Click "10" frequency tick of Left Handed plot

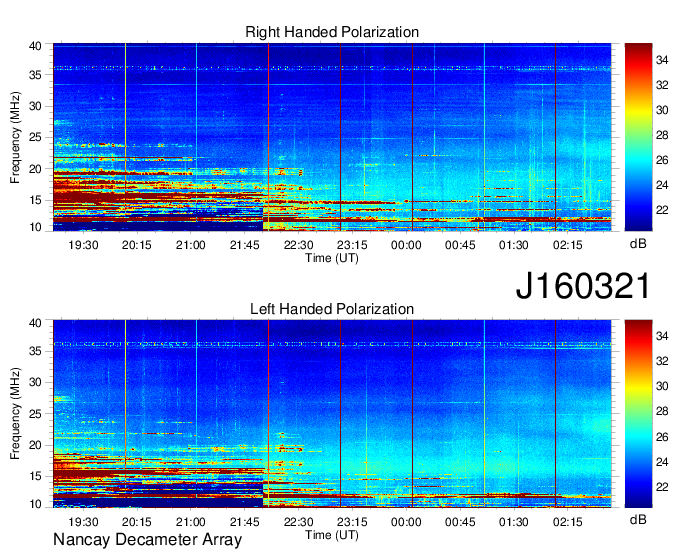coord(35,504)
